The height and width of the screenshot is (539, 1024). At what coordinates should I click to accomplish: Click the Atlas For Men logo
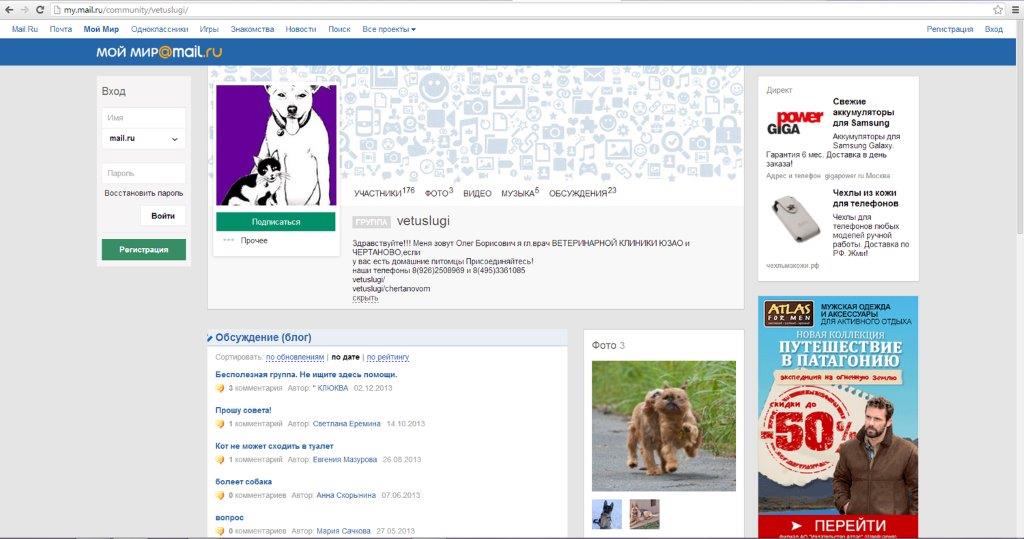click(789, 314)
